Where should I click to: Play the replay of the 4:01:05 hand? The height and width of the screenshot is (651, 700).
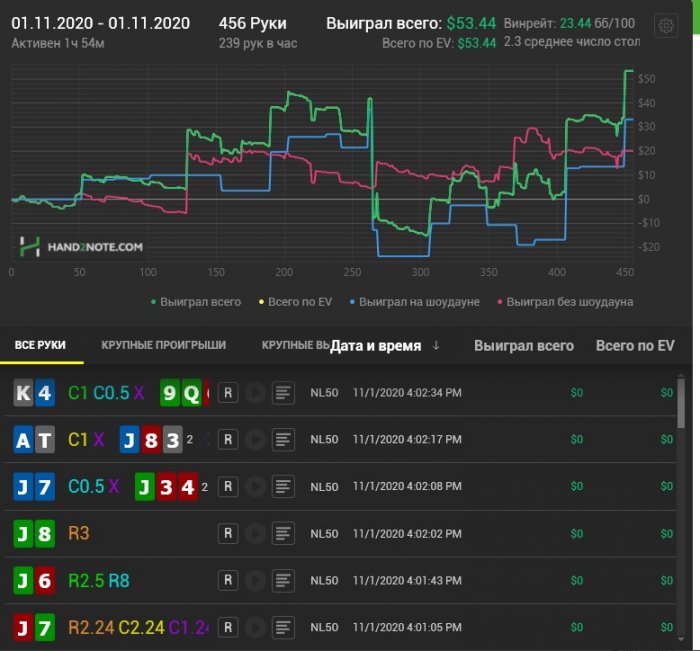point(255,627)
